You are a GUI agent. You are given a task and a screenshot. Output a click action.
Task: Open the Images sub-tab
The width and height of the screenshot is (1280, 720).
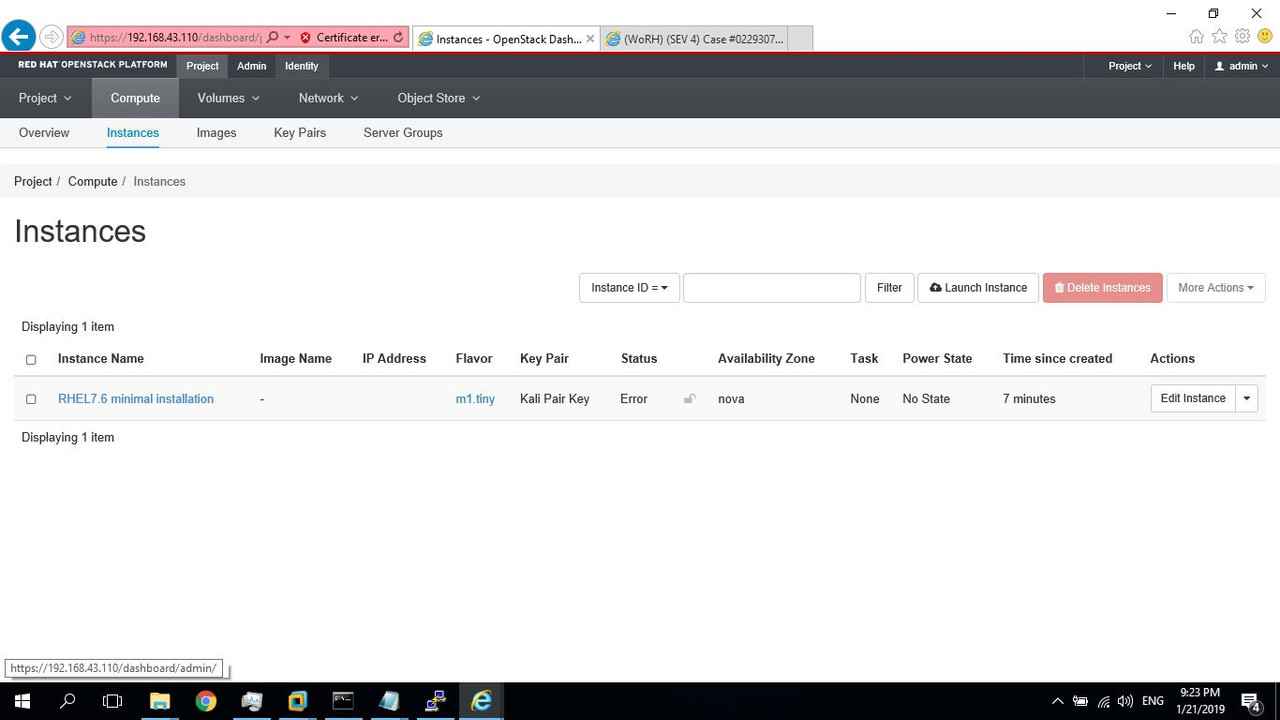coord(216,133)
